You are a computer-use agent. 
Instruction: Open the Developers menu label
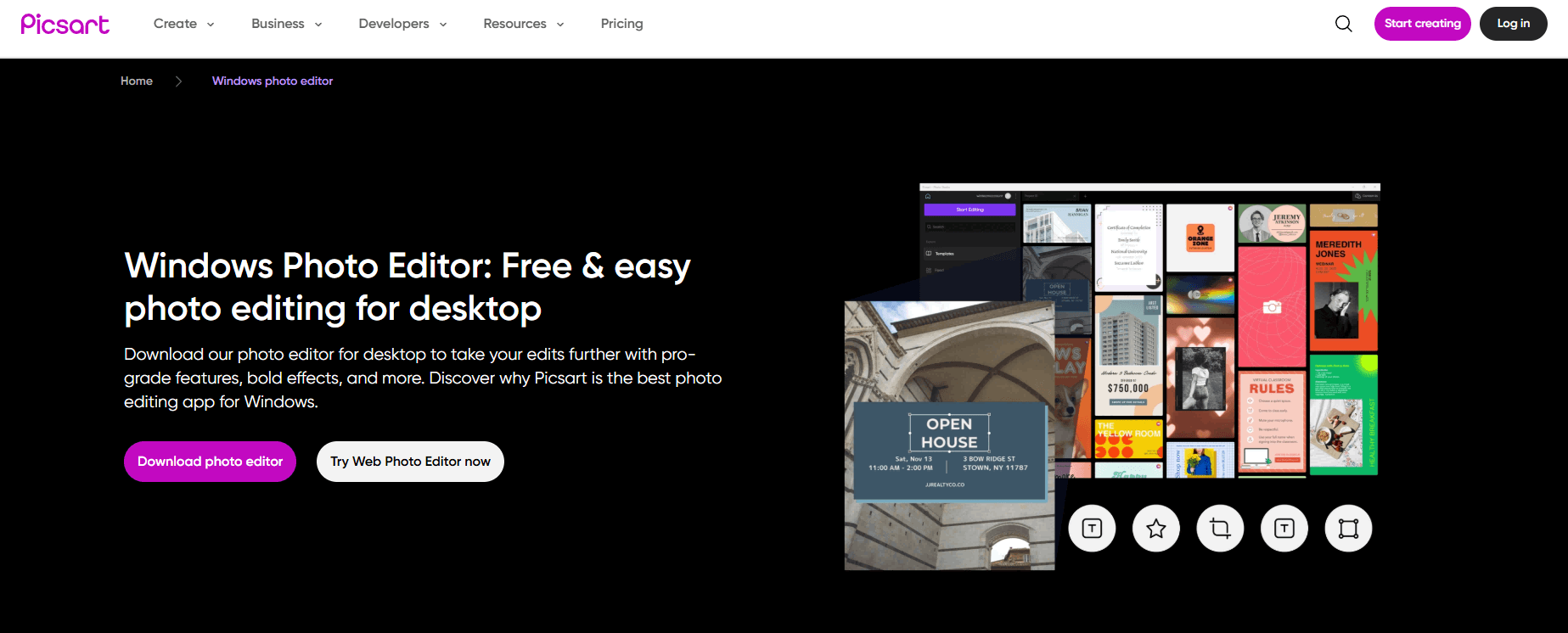click(394, 24)
